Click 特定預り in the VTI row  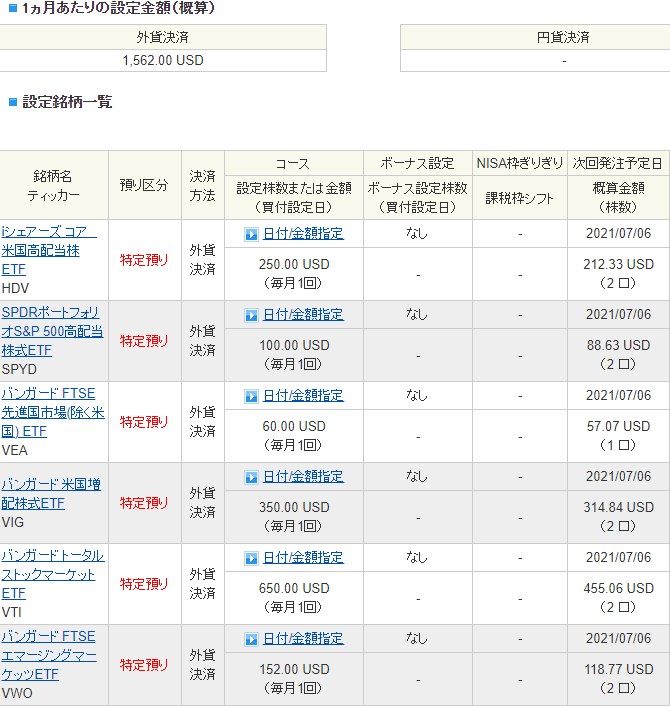click(144, 584)
